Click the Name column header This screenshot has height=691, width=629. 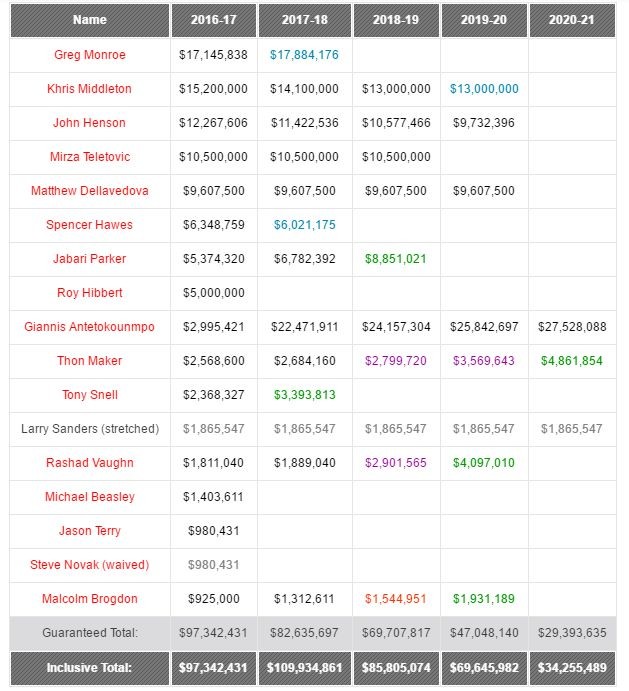90,19
